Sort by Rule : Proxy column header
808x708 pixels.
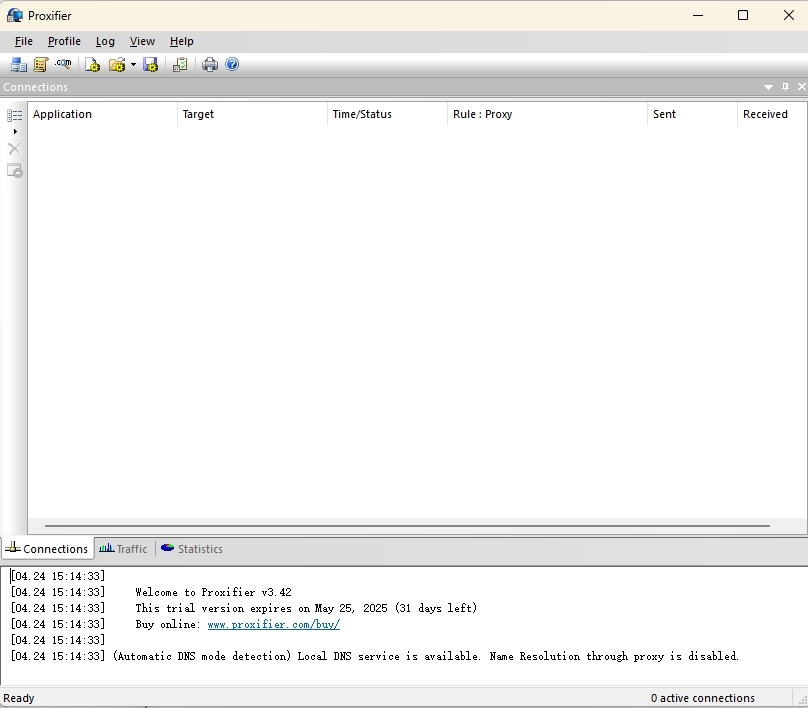pos(547,114)
